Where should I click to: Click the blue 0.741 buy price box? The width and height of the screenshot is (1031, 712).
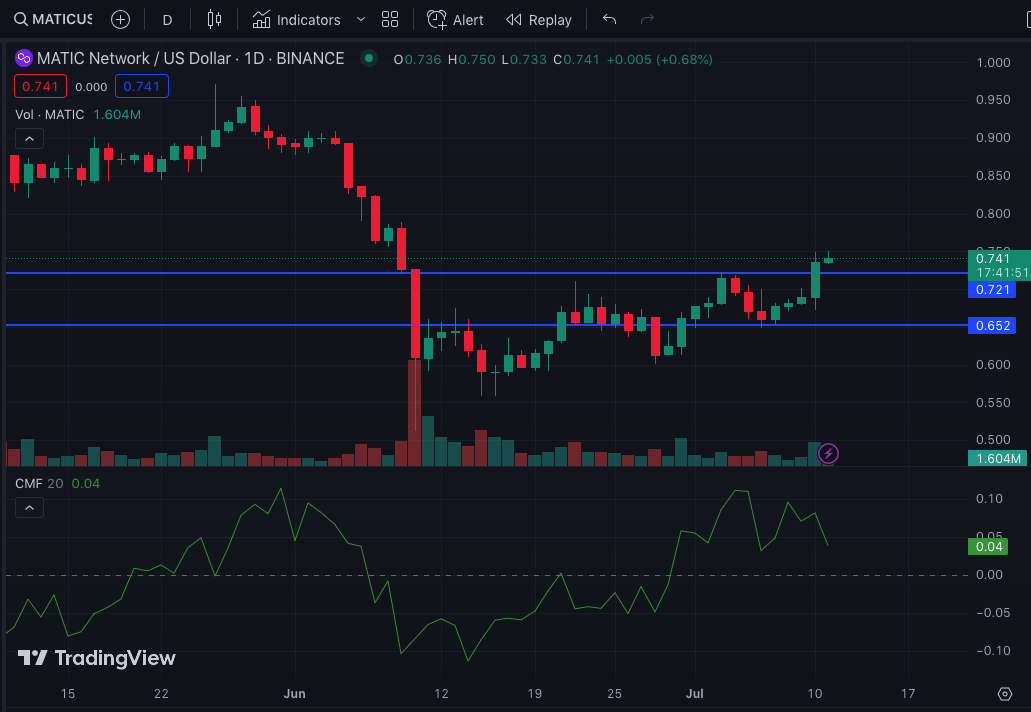pos(142,86)
